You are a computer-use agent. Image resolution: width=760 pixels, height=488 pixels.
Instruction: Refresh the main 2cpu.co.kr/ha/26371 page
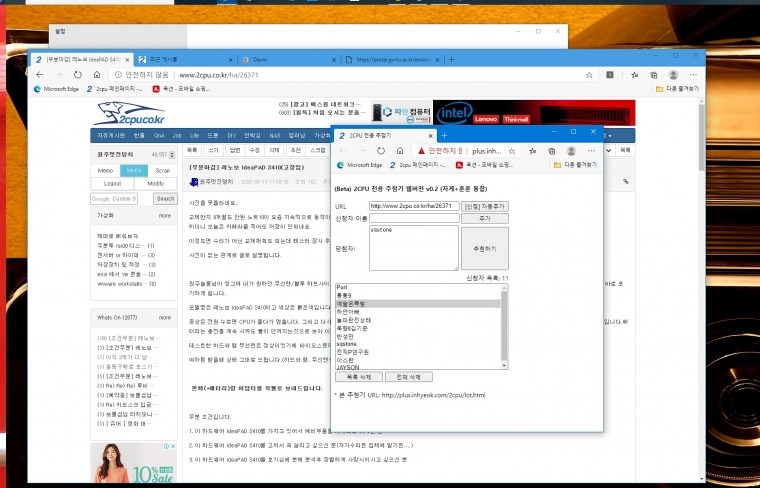78,75
